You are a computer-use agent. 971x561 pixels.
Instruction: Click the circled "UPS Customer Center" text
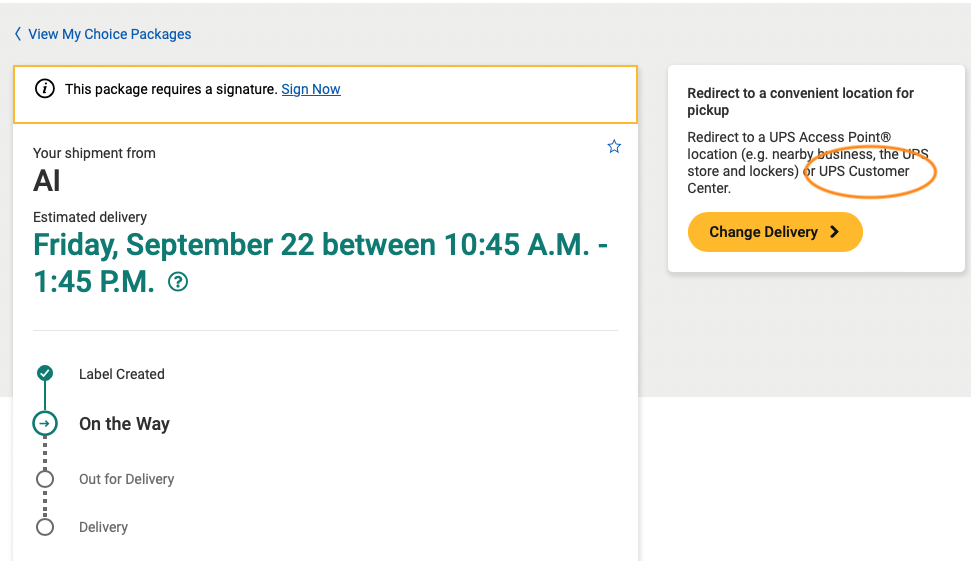pos(864,171)
